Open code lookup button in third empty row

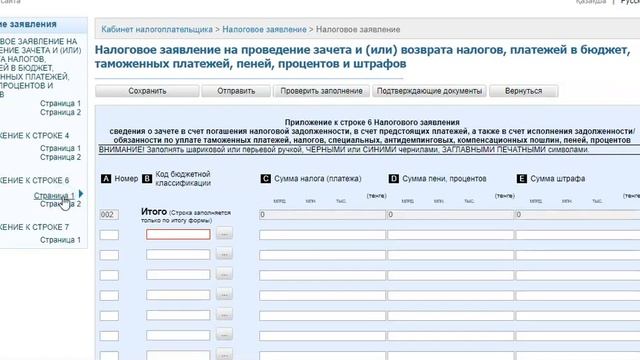[x=224, y=274]
